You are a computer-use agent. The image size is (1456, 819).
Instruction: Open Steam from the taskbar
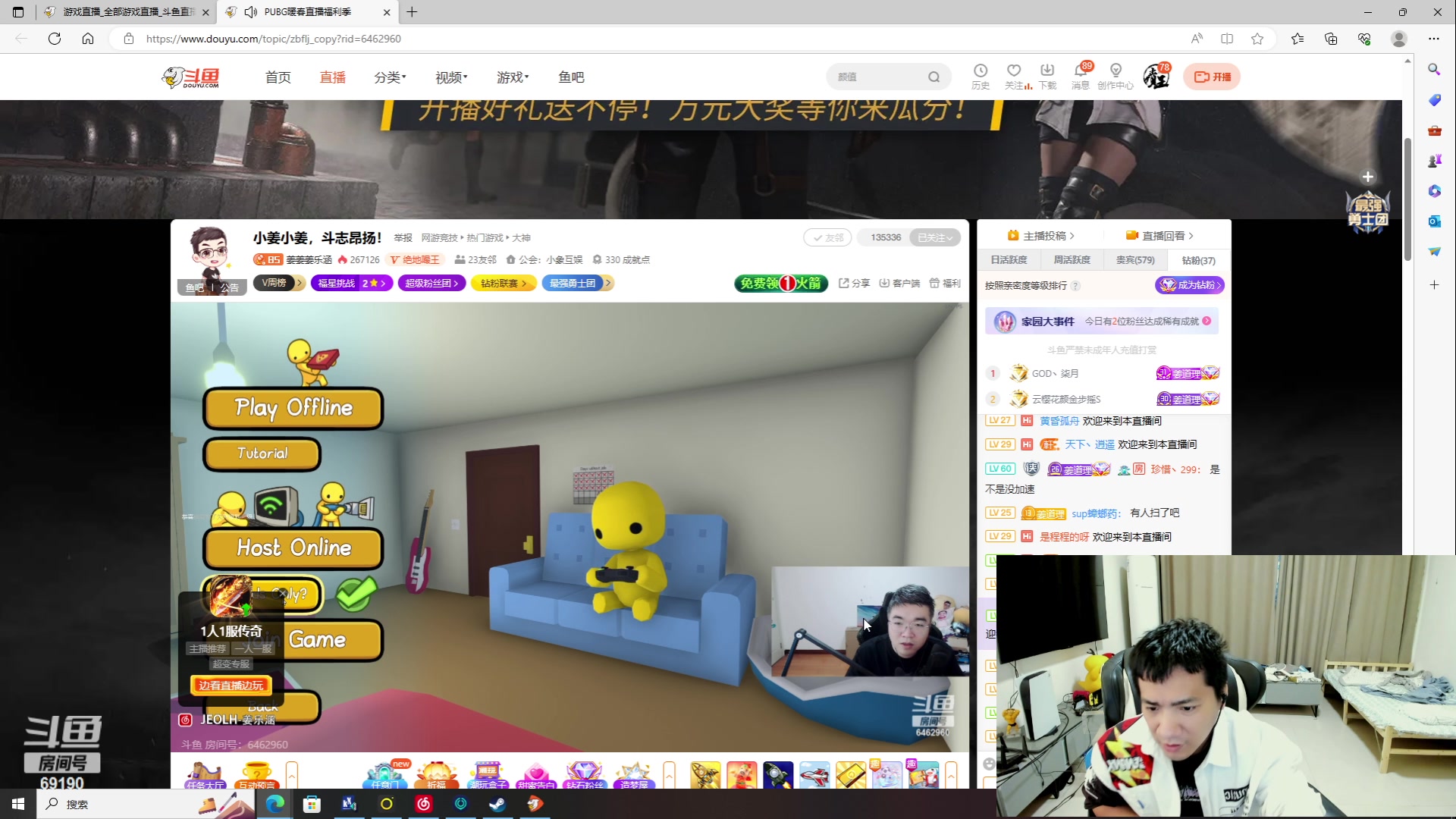(x=497, y=804)
